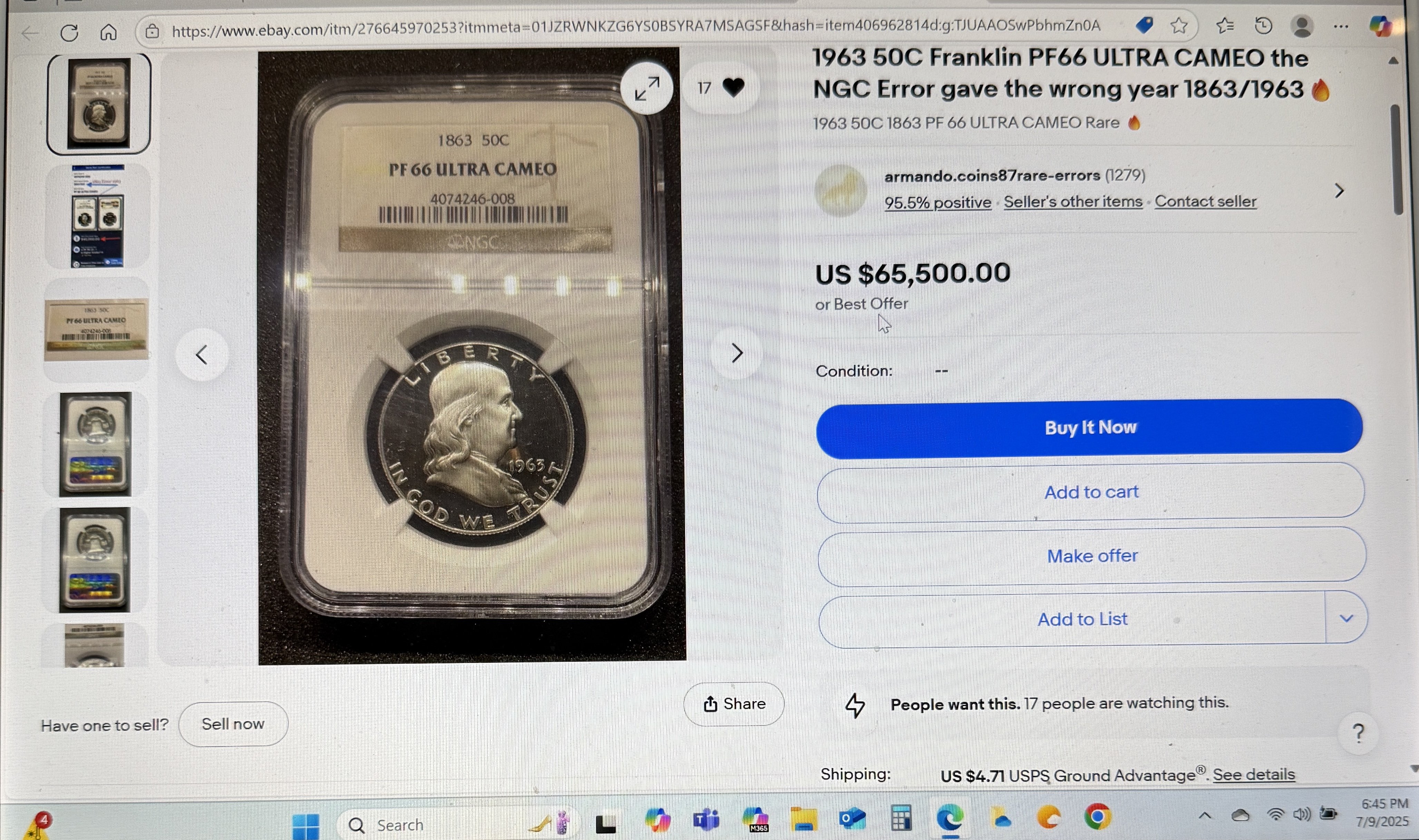Expand the Add to List dropdown arrow
1419x840 pixels.
pyautogui.click(x=1347, y=618)
